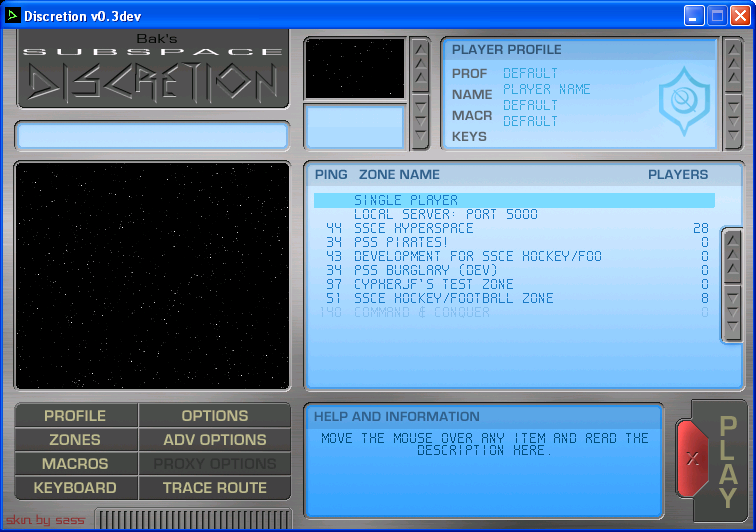Click the PING column header
This screenshot has height=532, width=756.
(331, 174)
